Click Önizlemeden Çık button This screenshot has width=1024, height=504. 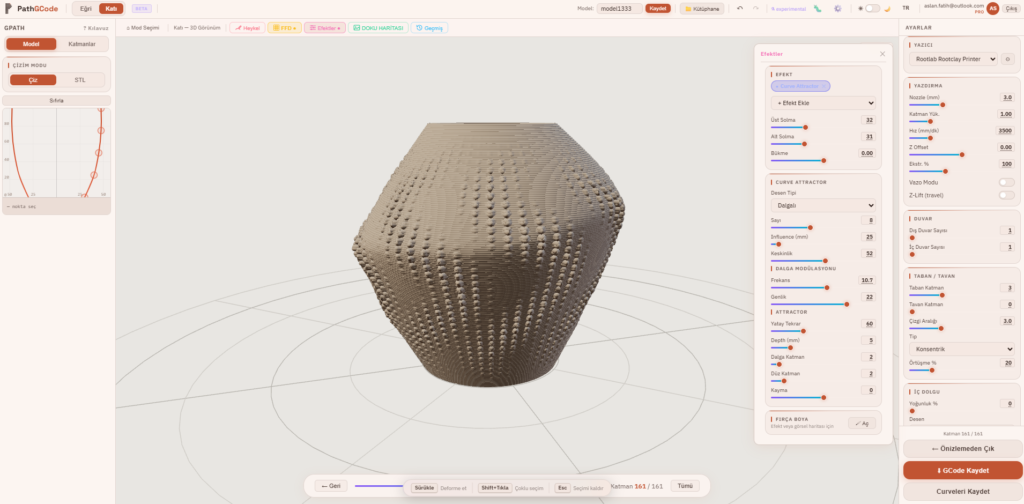(963, 449)
